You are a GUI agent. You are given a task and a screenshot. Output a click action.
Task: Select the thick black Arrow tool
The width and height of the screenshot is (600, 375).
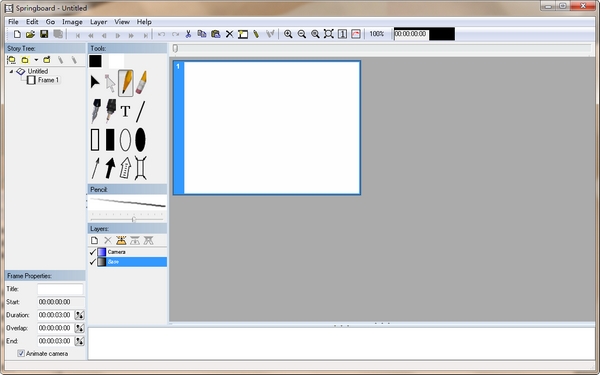click(110, 168)
